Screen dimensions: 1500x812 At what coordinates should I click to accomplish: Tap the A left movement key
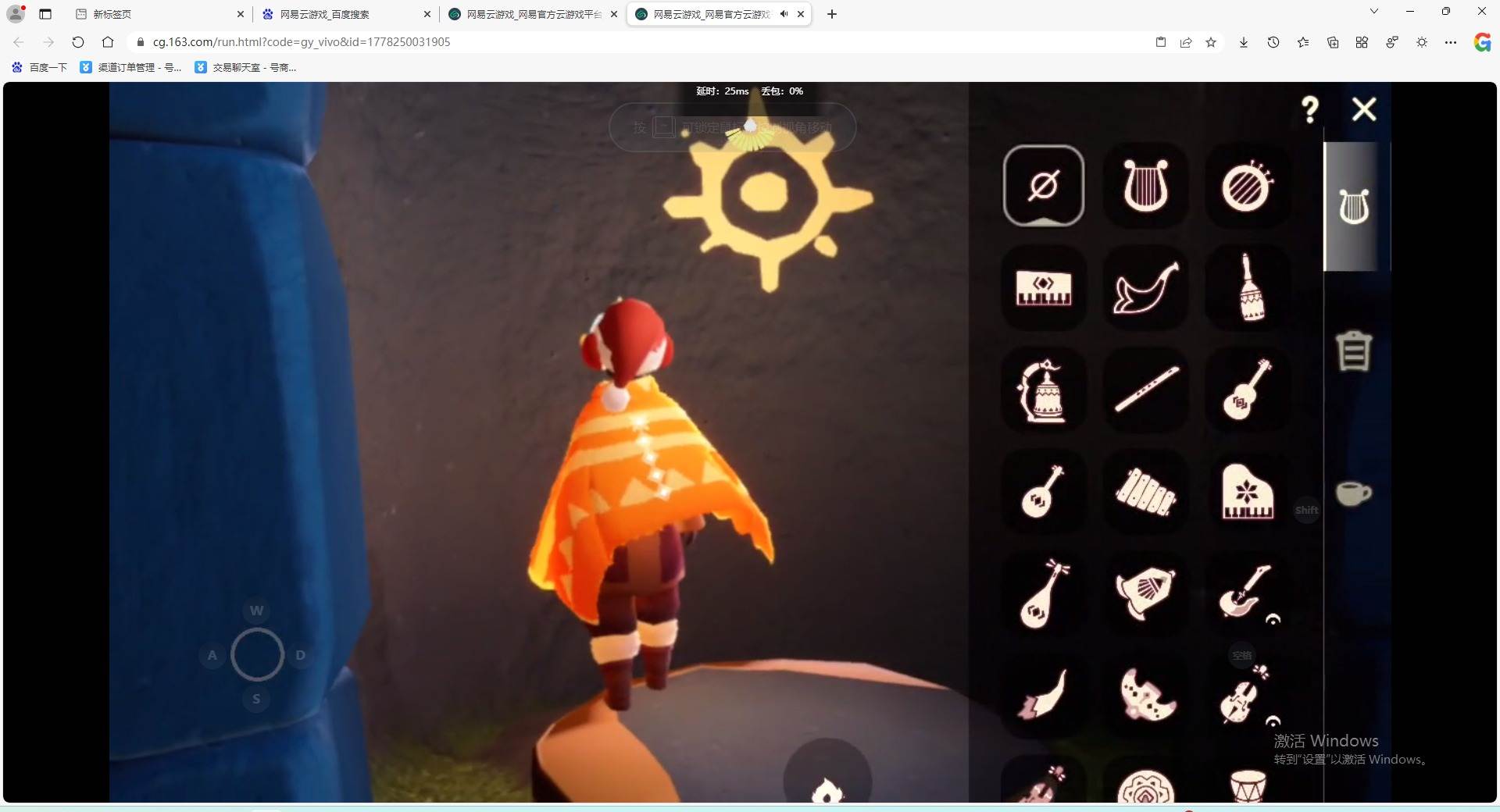coord(212,655)
